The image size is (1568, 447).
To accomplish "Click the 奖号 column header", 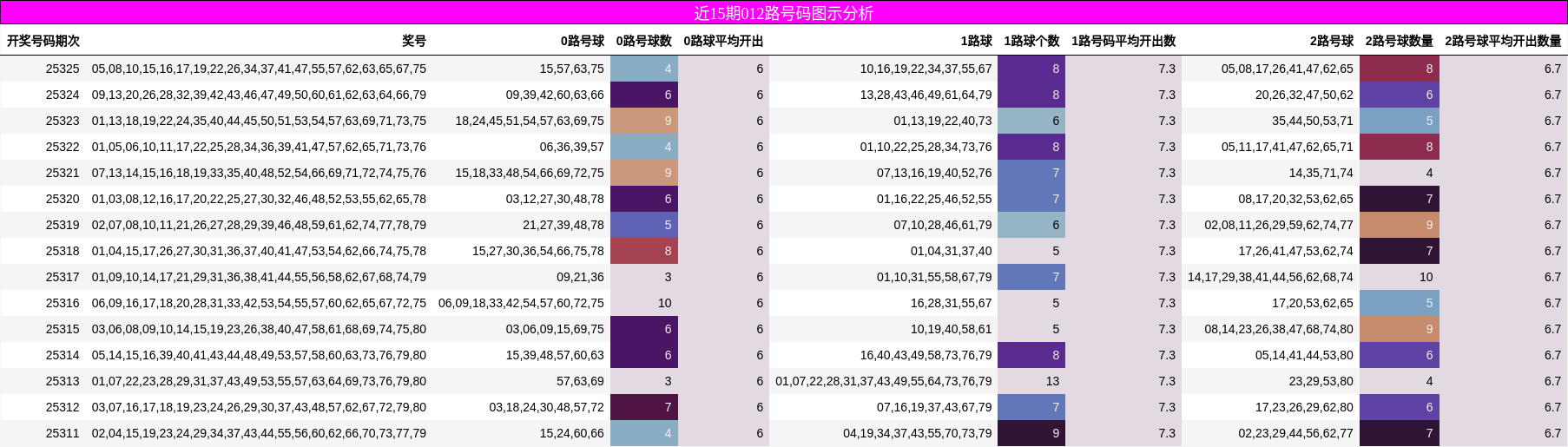I will click(414, 41).
